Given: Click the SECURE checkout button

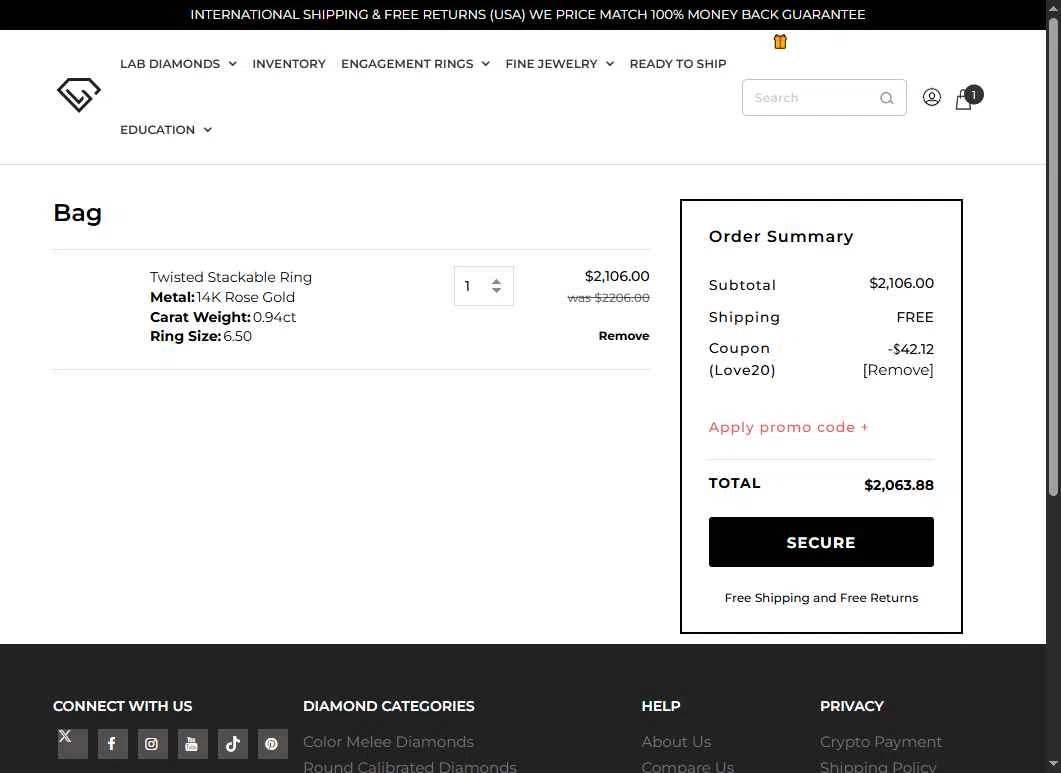Looking at the screenshot, I should [821, 542].
